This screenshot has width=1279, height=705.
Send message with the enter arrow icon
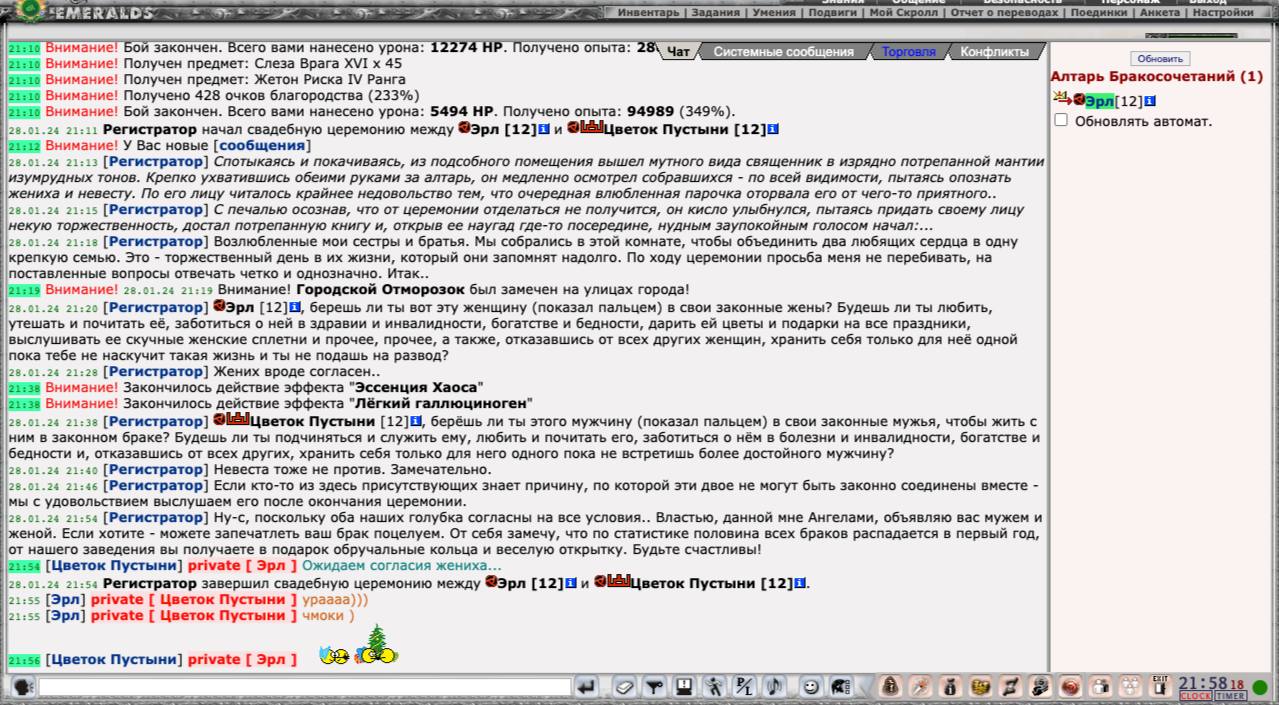(587, 687)
